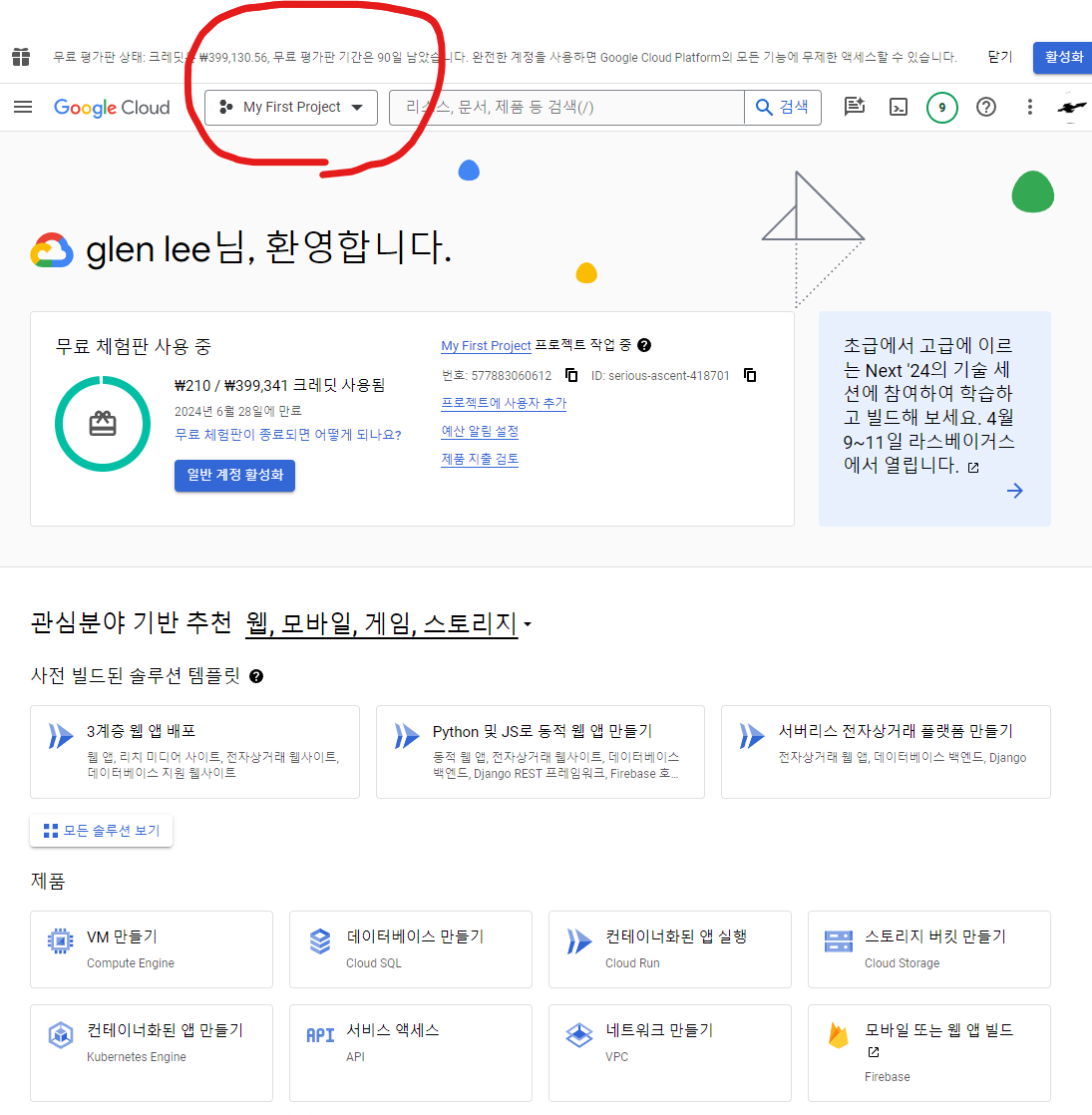Click in the resource search input field
This screenshot has height=1115, width=1092.
point(566,108)
